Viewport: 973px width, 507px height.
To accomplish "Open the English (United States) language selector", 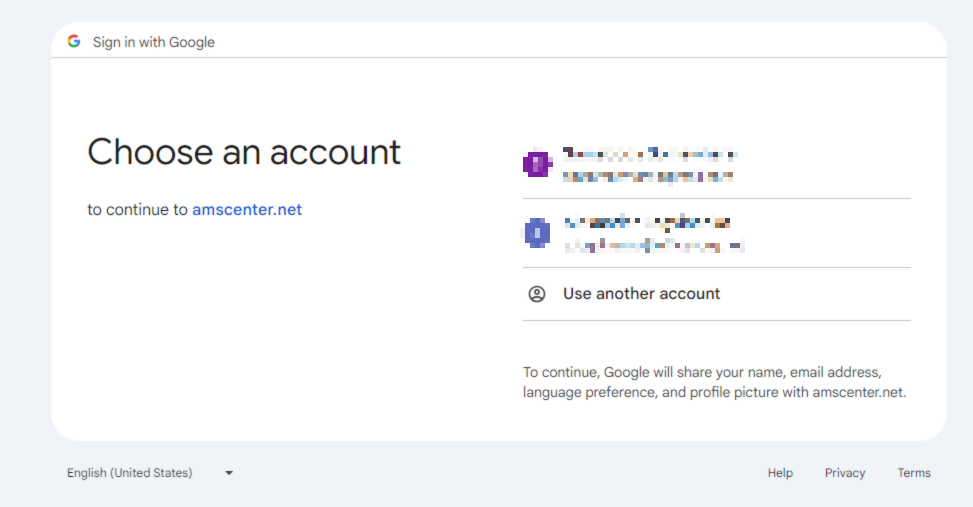I will [x=130, y=473].
